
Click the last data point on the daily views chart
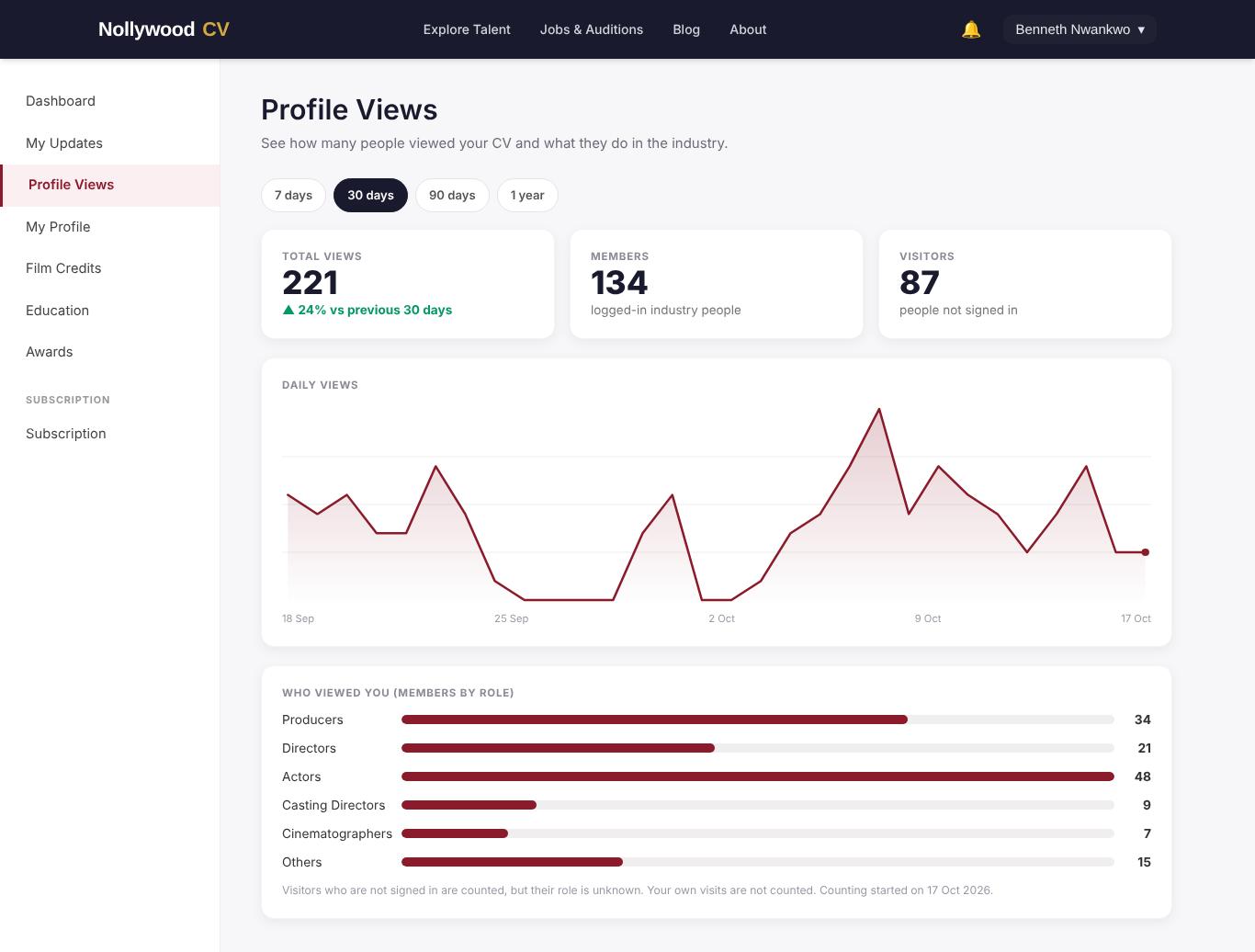coord(1145,552)
